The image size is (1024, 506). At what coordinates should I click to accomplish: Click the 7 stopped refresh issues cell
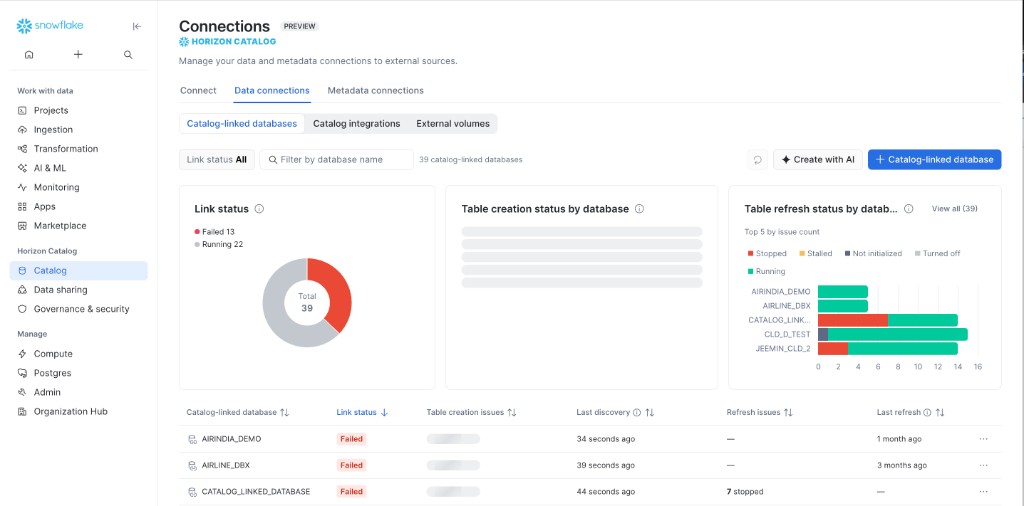tap(744, 492)
